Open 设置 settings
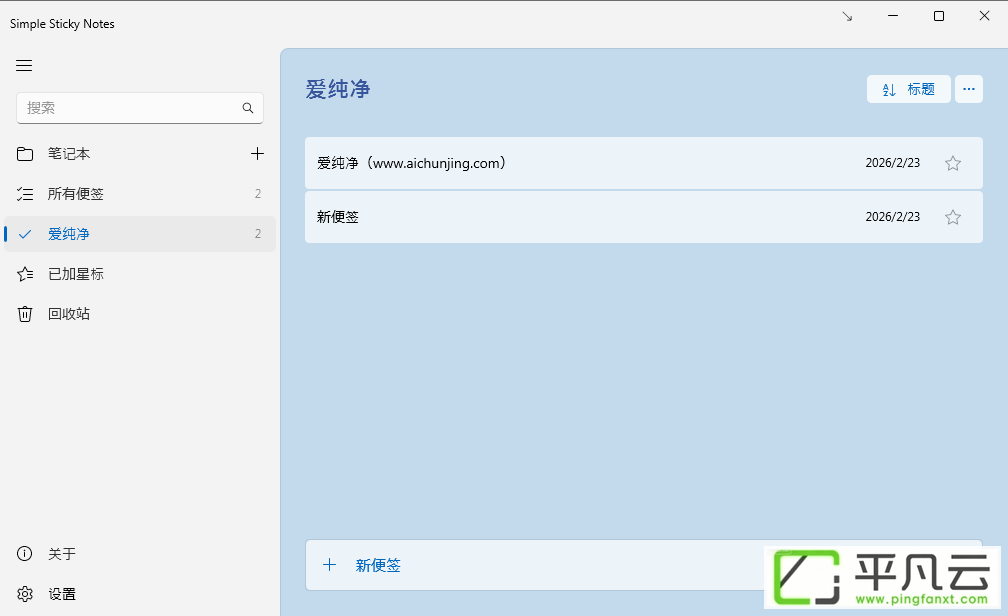The width and height of the screenshot is (1008, 616). [140, 593]
